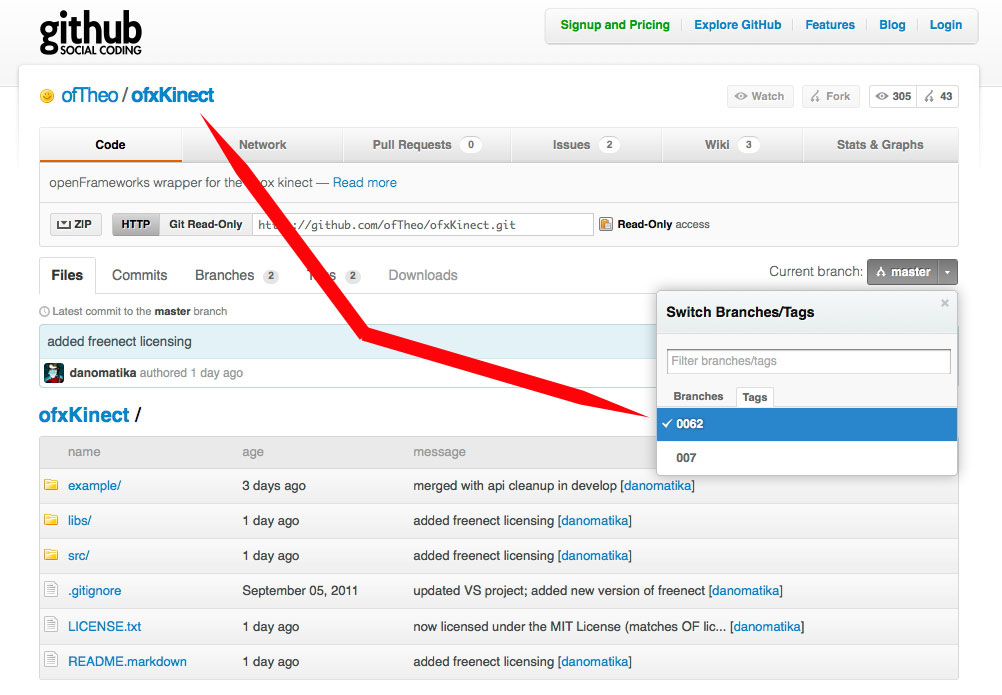Open the example/ folder icon
Viewport: 1002px width, 695px height.
point(51,485)
